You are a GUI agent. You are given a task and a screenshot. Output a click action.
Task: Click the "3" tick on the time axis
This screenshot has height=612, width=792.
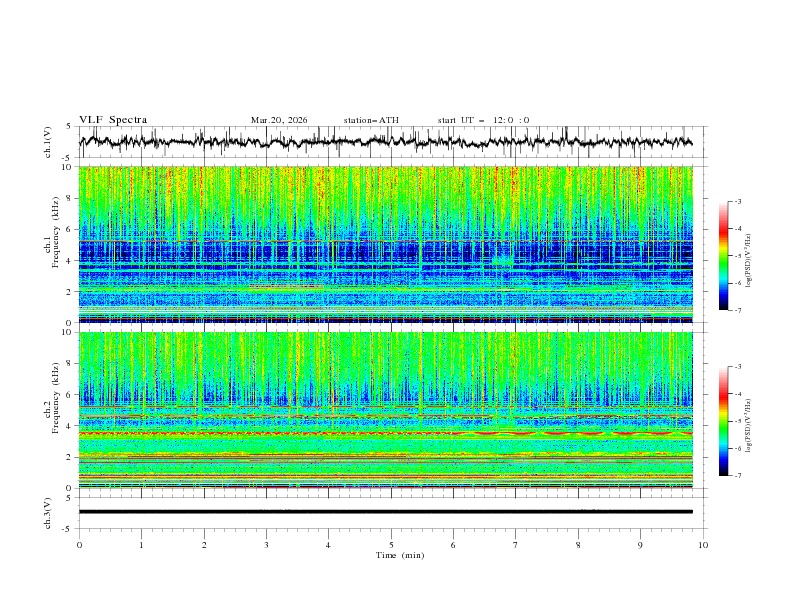tap(266, 545)
